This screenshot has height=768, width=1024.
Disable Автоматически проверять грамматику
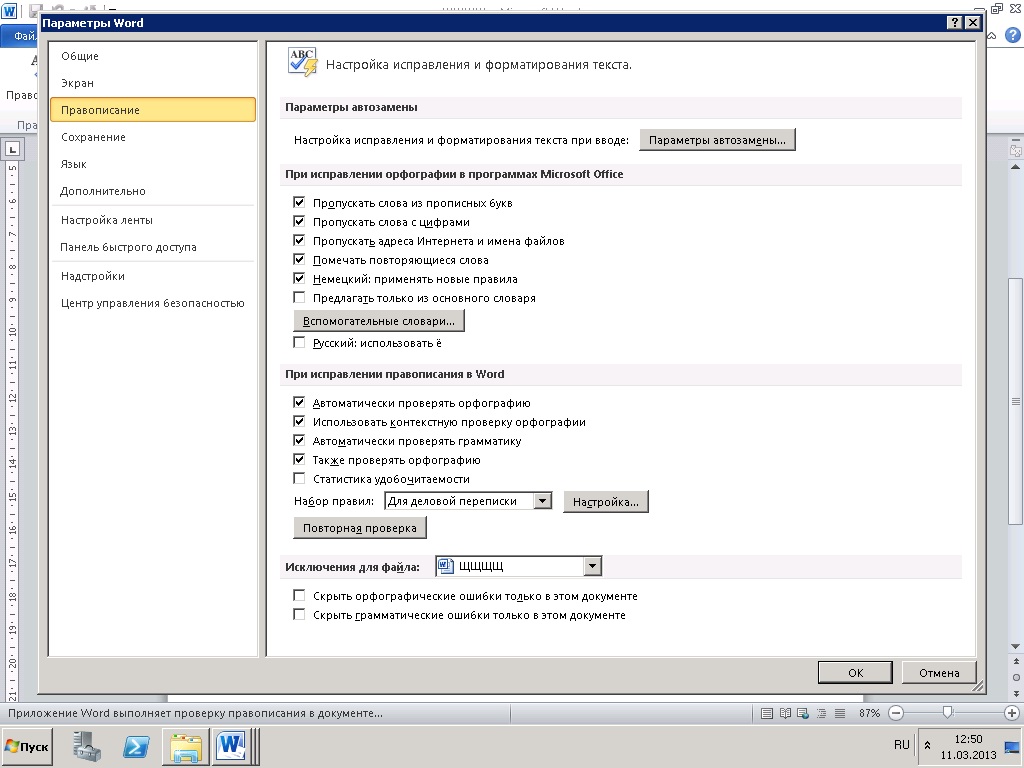pyautogui.click(x=299, y=440)
